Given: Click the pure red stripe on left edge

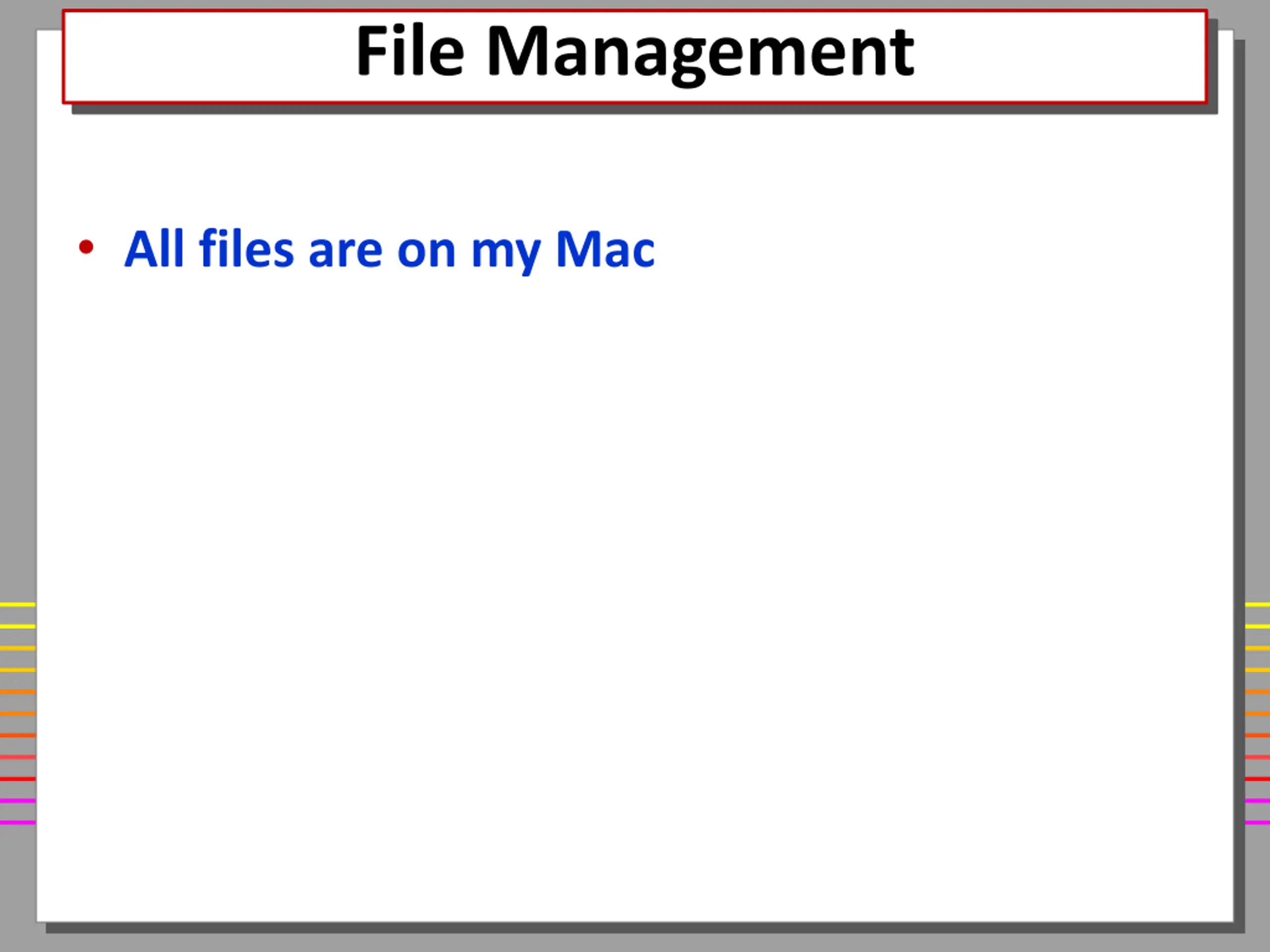Looking at the screenshot, I should [x=18, y=778].
